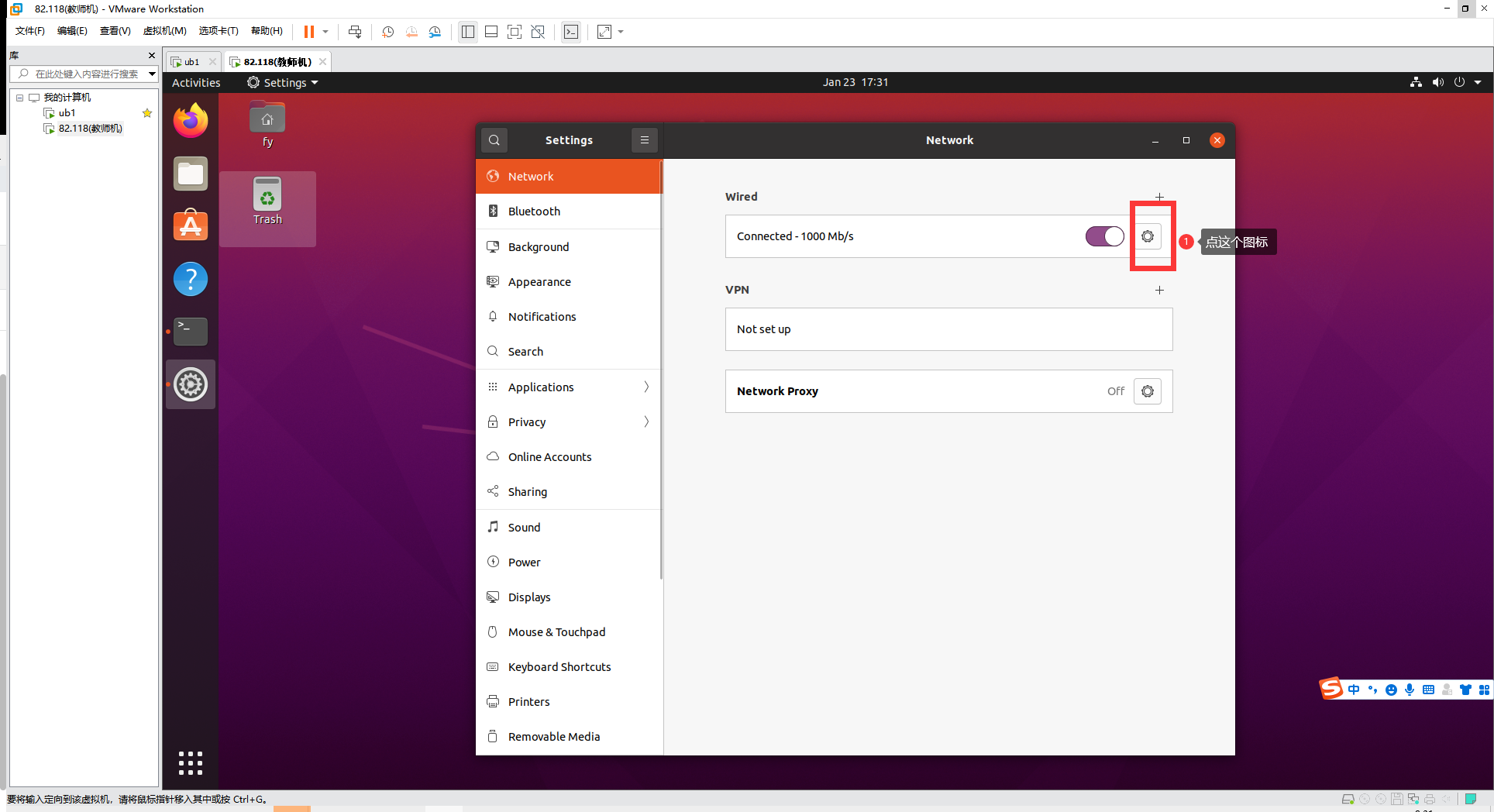Select the Trash icon on desktop

(267, 201)
